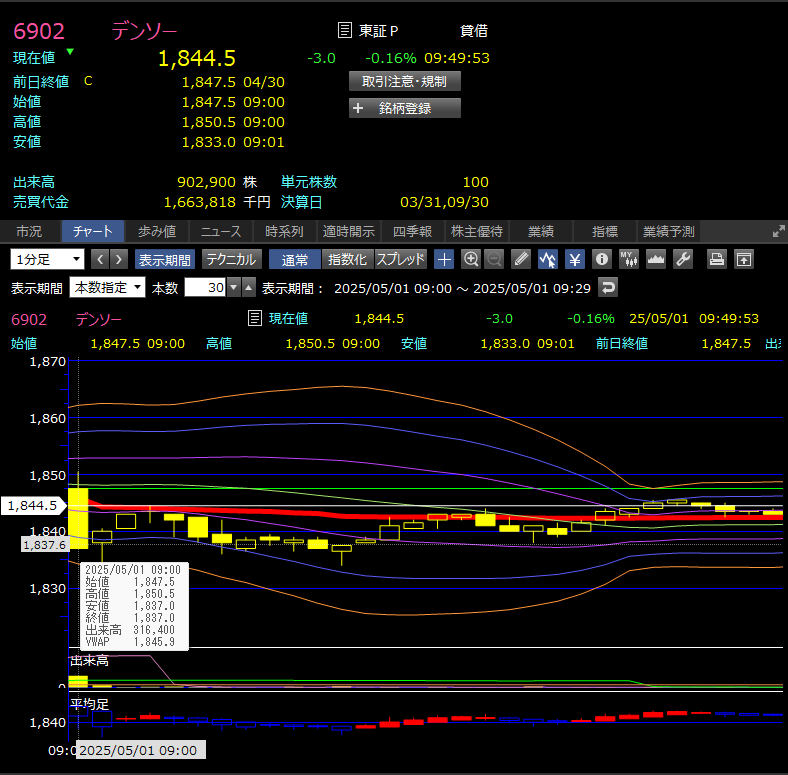Click the 1,837.6 cursor price label
Viewport: 788px width, 775px height.
tap(45, 545)
